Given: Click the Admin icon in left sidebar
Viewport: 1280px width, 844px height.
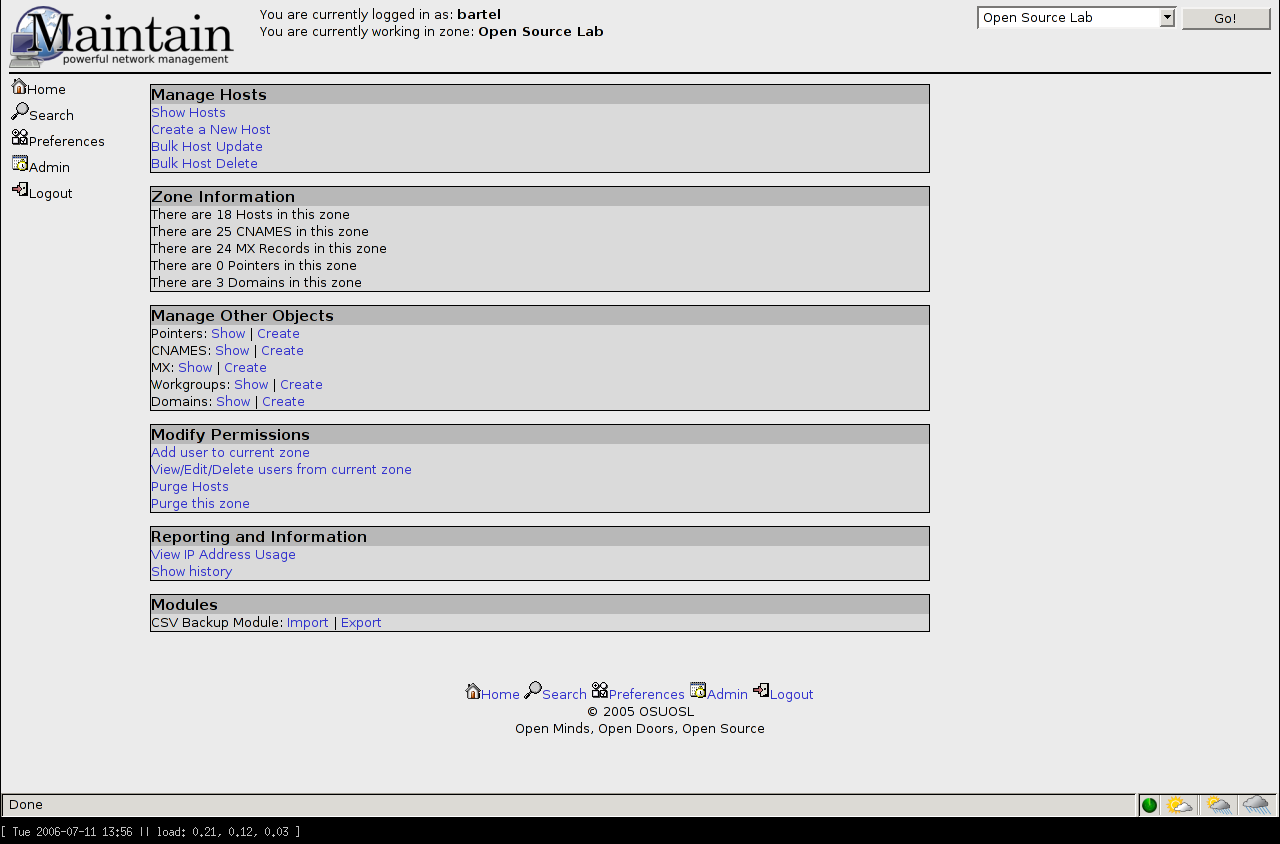Looking at the screenshot, I should [20, 164].
